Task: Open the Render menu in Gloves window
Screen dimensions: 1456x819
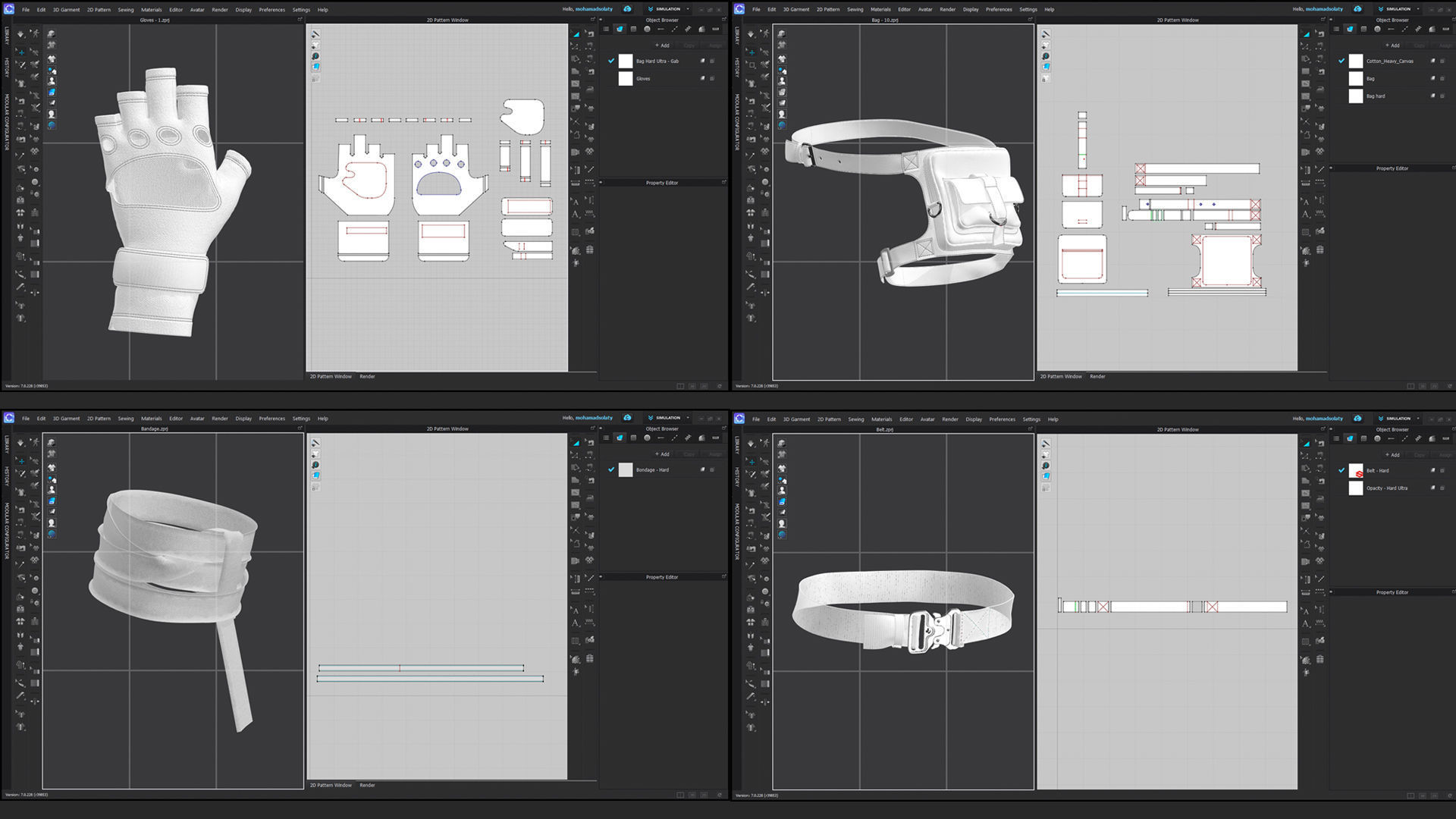Action: (x=220, y=10)
